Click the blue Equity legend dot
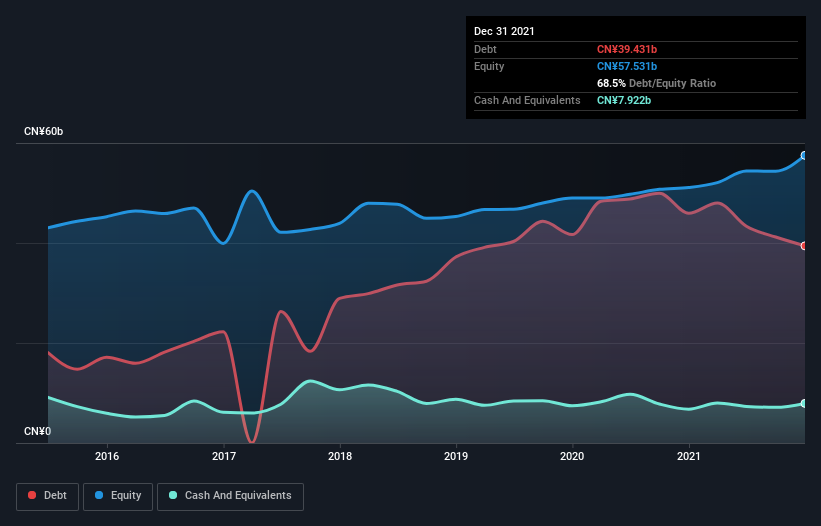821x526 pixels. tap(98, 495)
